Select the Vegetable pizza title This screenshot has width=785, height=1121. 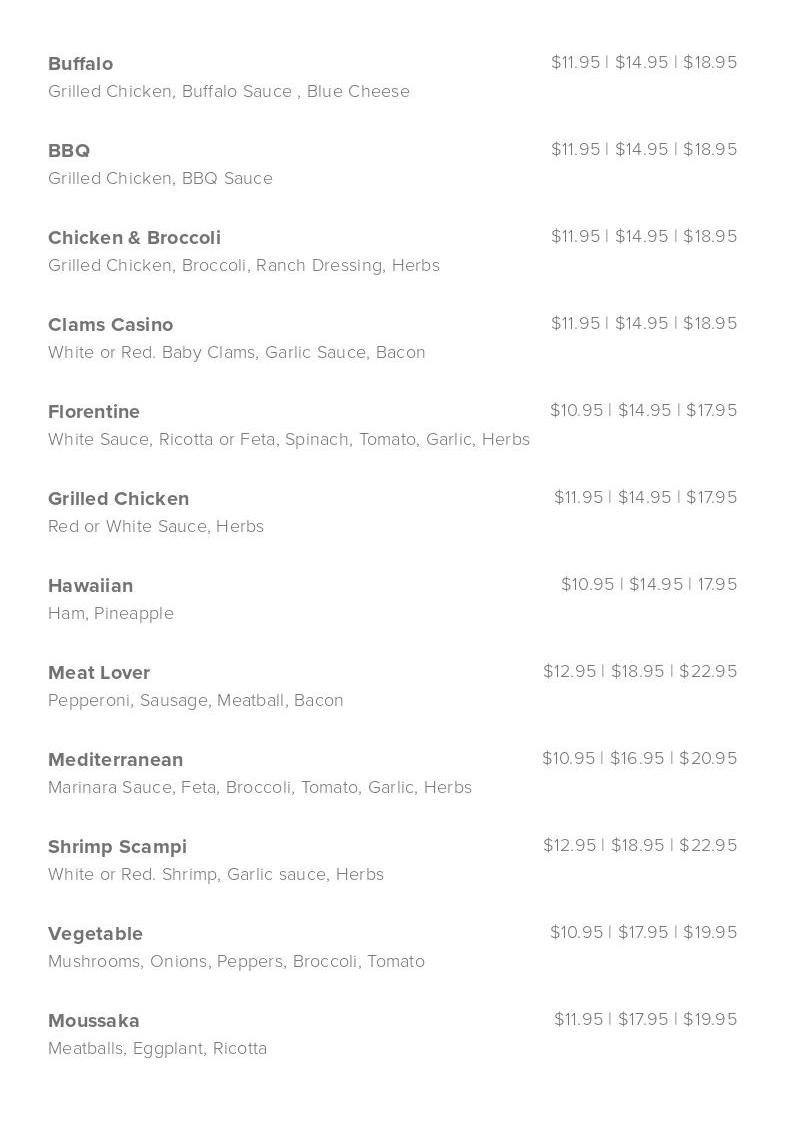95,934
